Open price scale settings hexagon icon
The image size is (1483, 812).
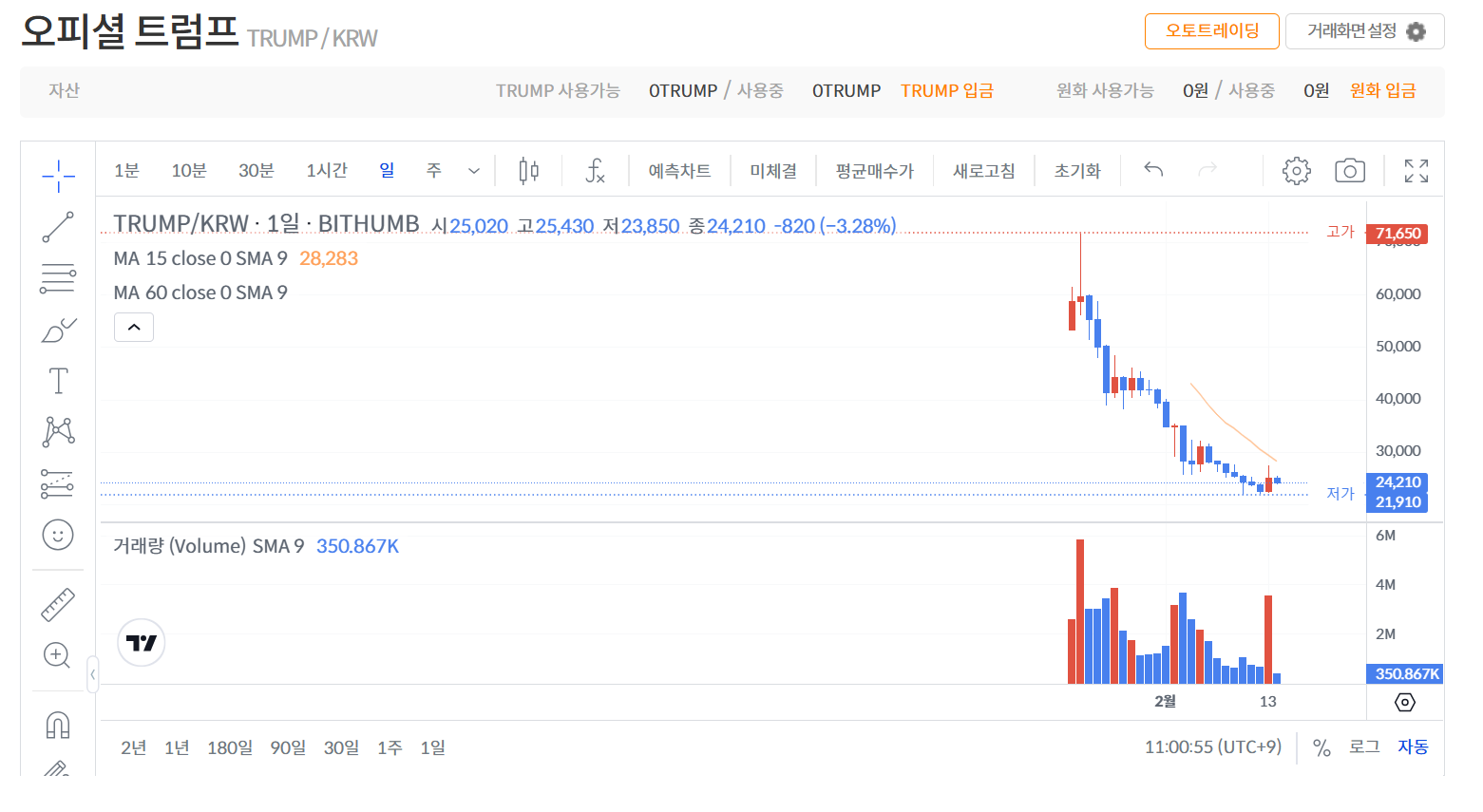pos(1405,702)
